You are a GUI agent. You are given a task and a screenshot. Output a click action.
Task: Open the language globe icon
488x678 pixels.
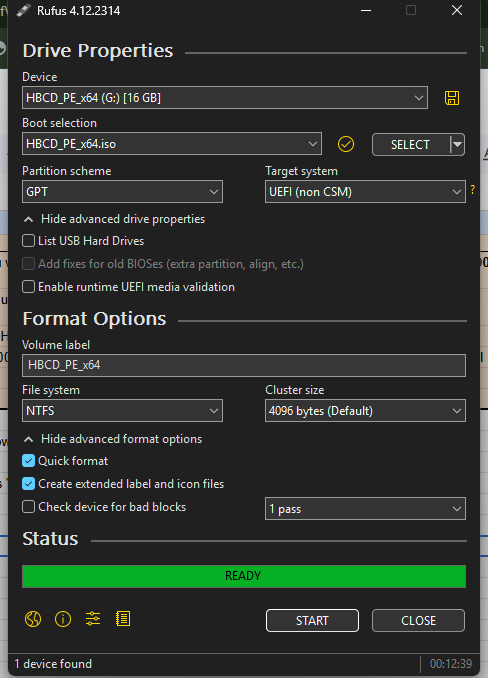(33, 619)
